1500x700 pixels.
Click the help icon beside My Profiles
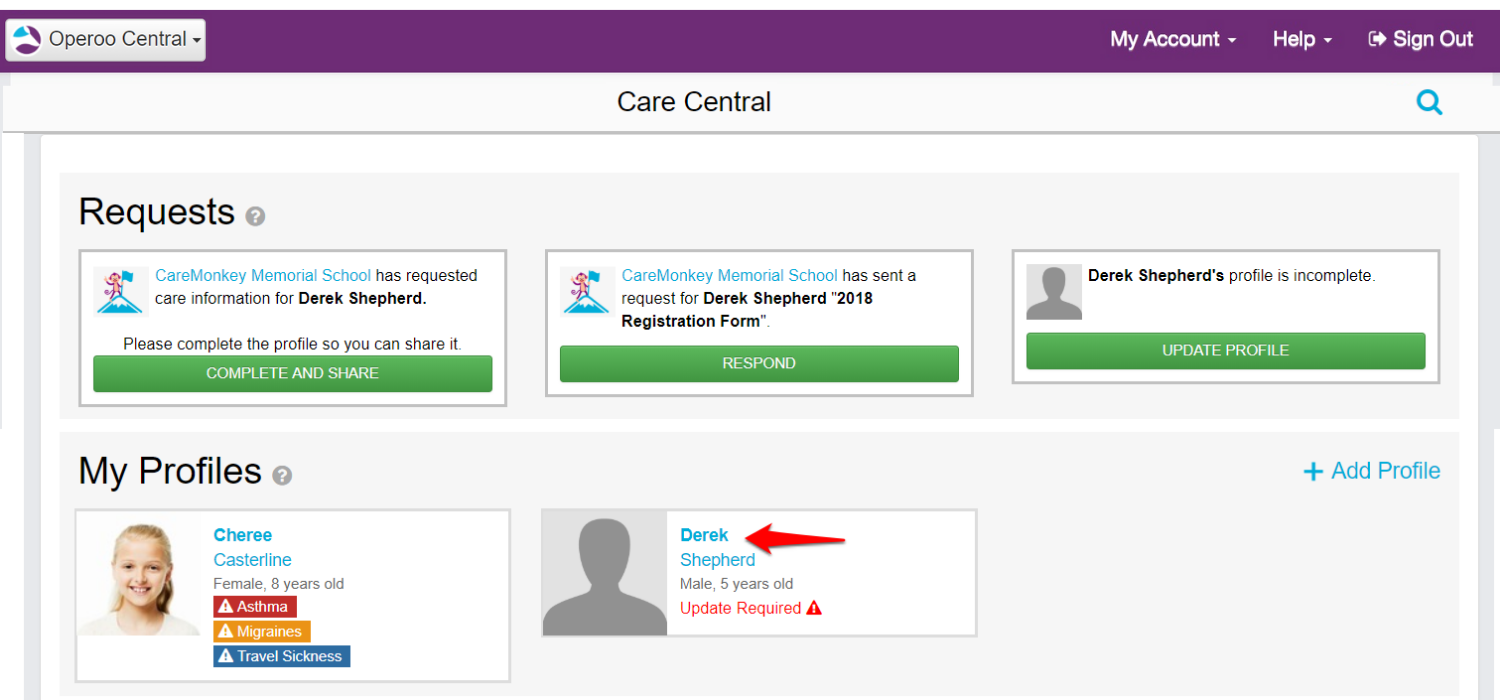point(282,475)
